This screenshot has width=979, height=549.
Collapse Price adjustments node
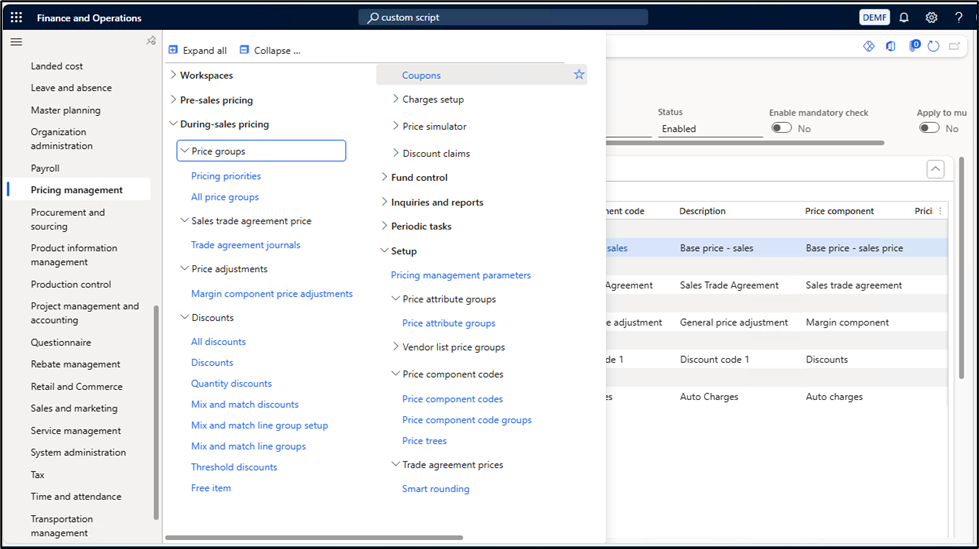[184, 269]
